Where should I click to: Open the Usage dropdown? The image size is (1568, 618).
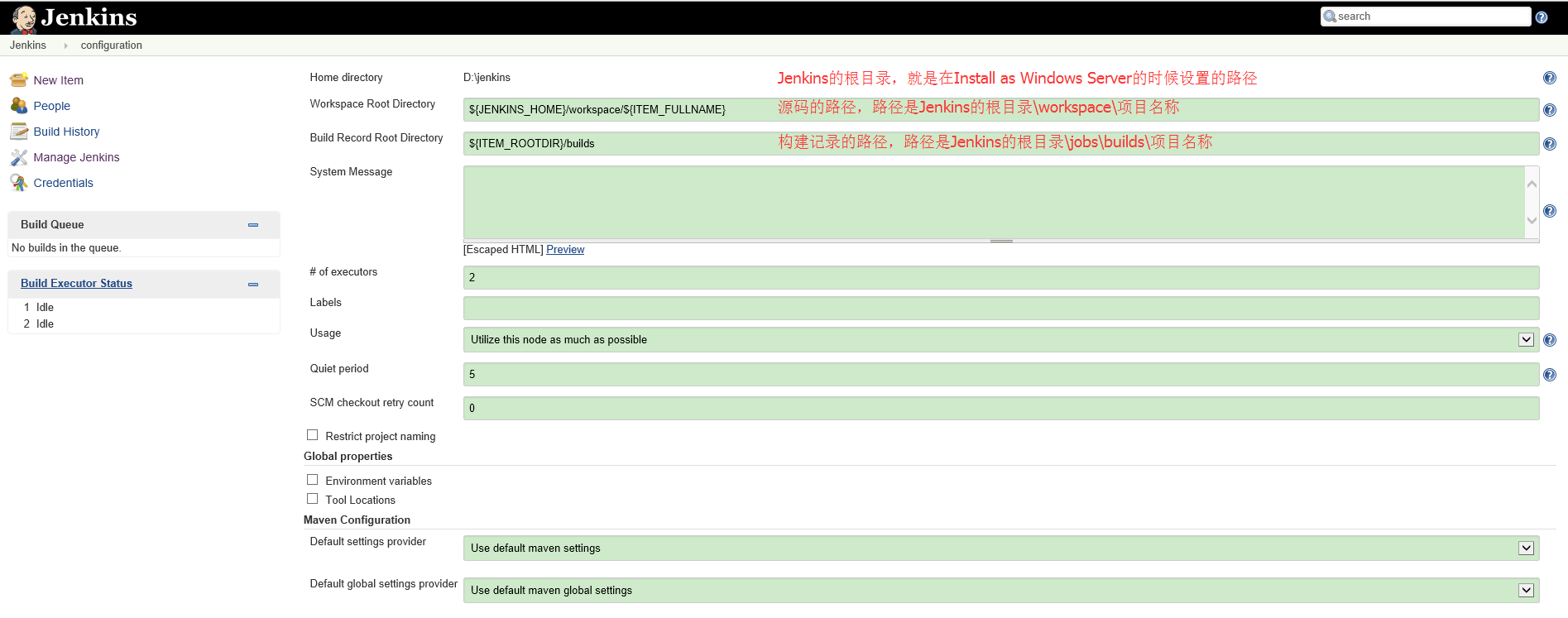click(1001, 340)
